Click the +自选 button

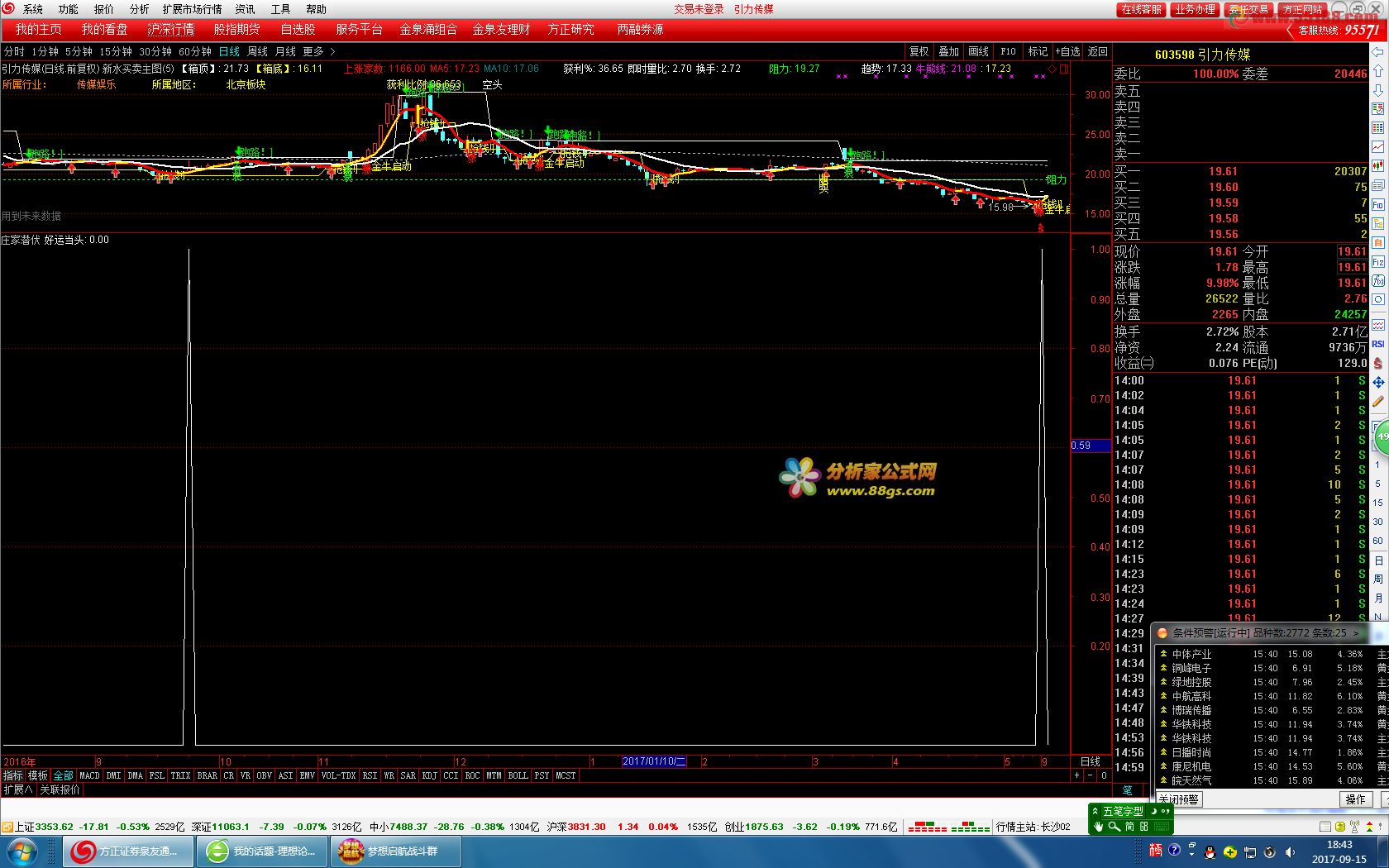(x=1067, y=51)
